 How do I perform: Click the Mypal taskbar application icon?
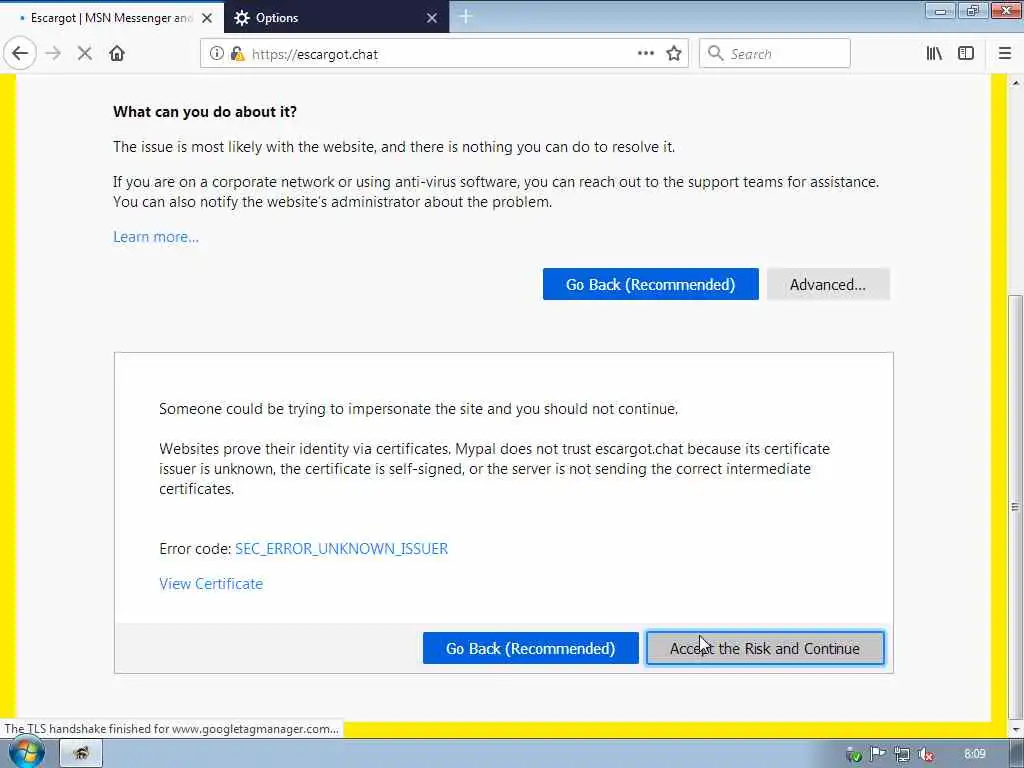tap(82, 754)
